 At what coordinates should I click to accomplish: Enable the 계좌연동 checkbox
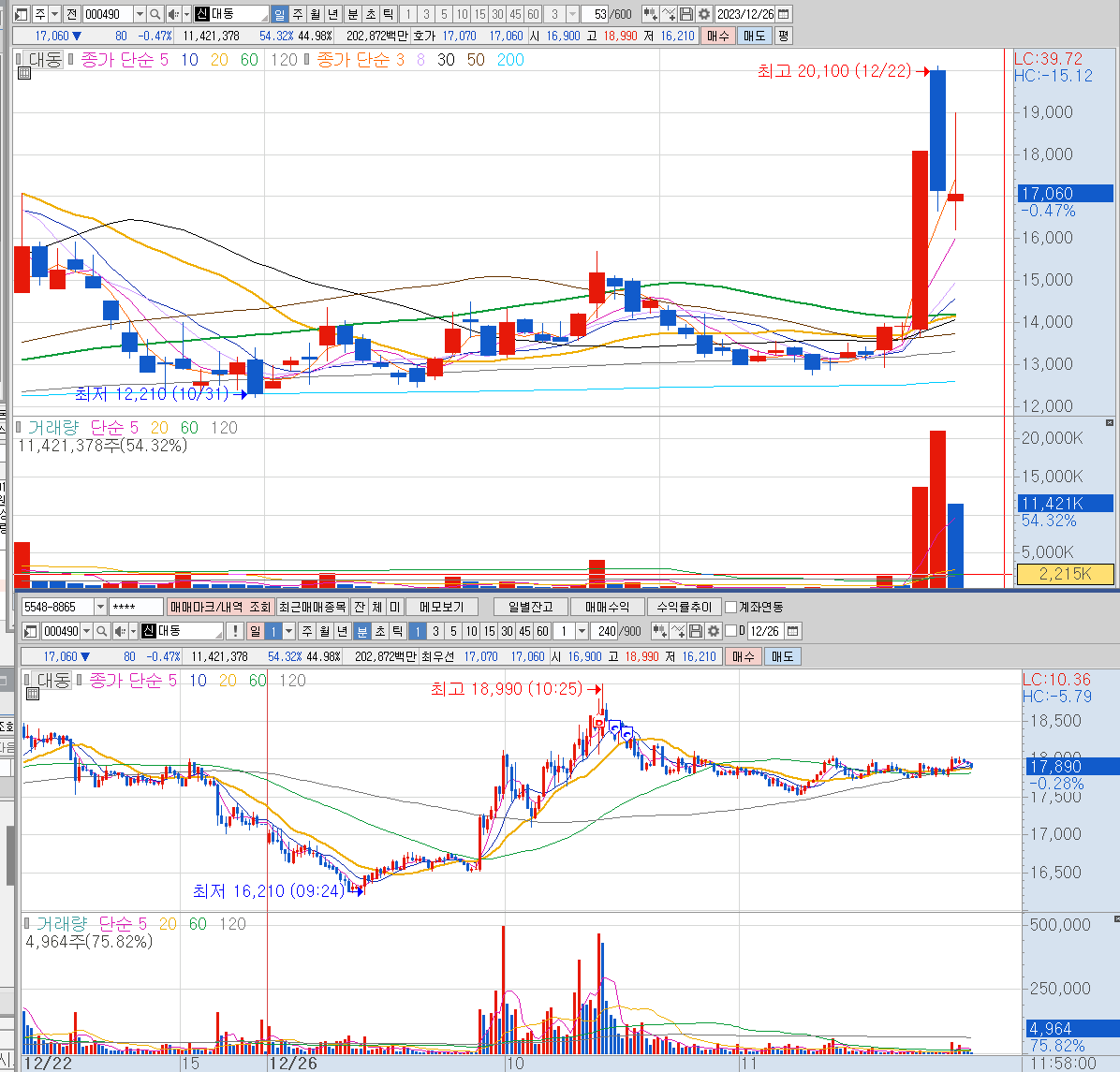(730, 607)
